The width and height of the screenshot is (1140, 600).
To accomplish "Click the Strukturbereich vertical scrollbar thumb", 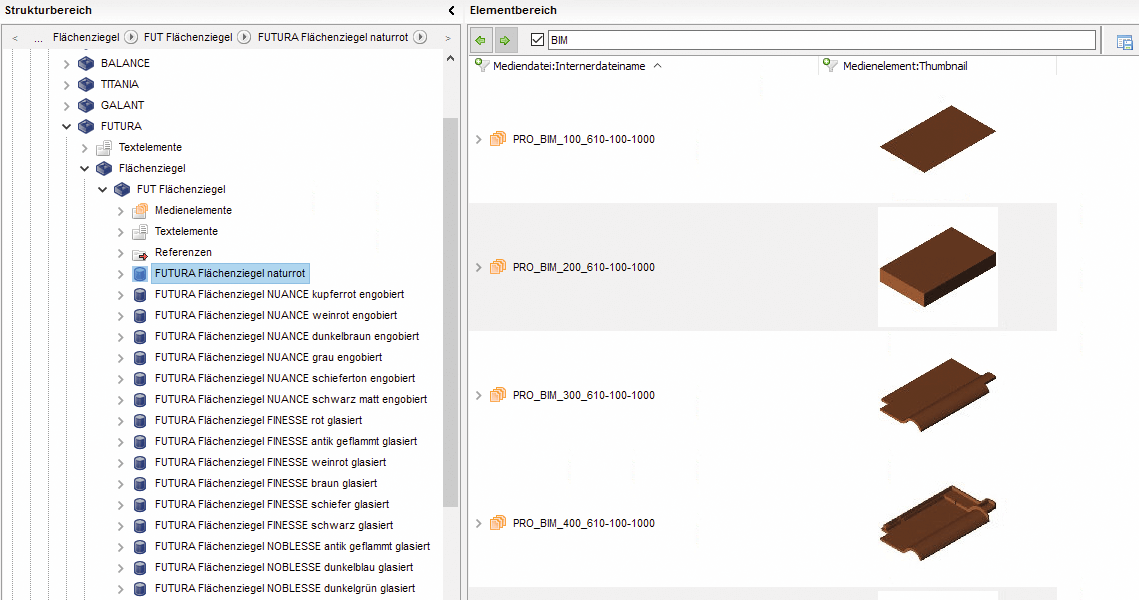I will pyautogui.click(x=450, y=313).
